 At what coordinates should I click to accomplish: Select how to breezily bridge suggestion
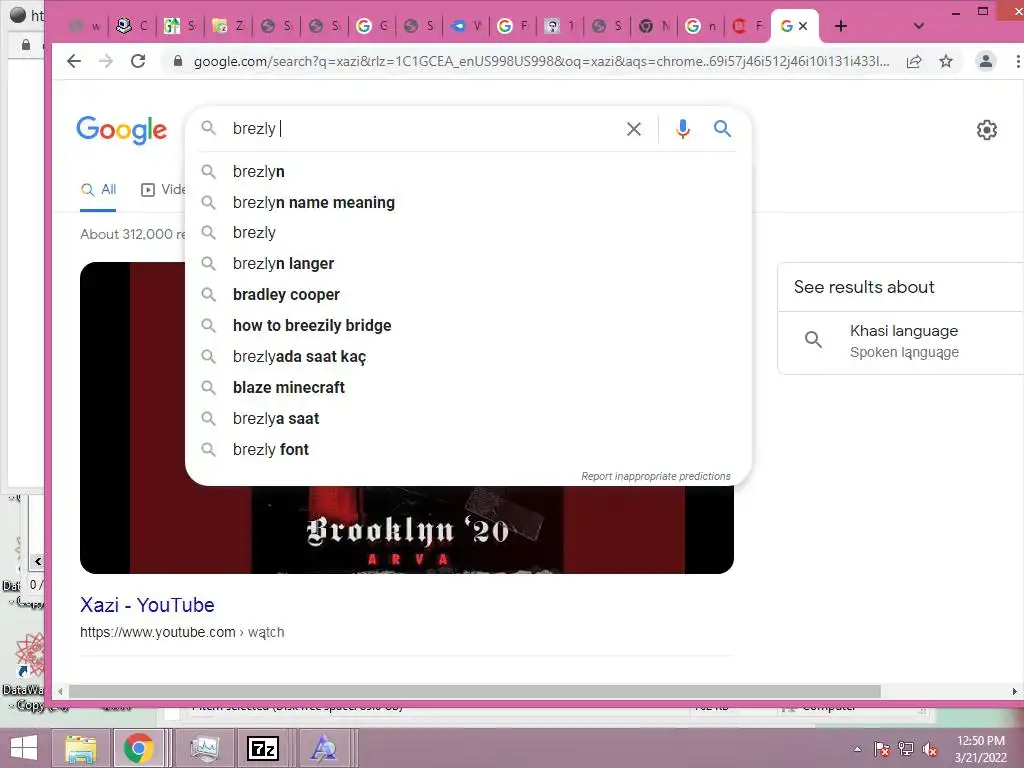click(x=468, y=325)
